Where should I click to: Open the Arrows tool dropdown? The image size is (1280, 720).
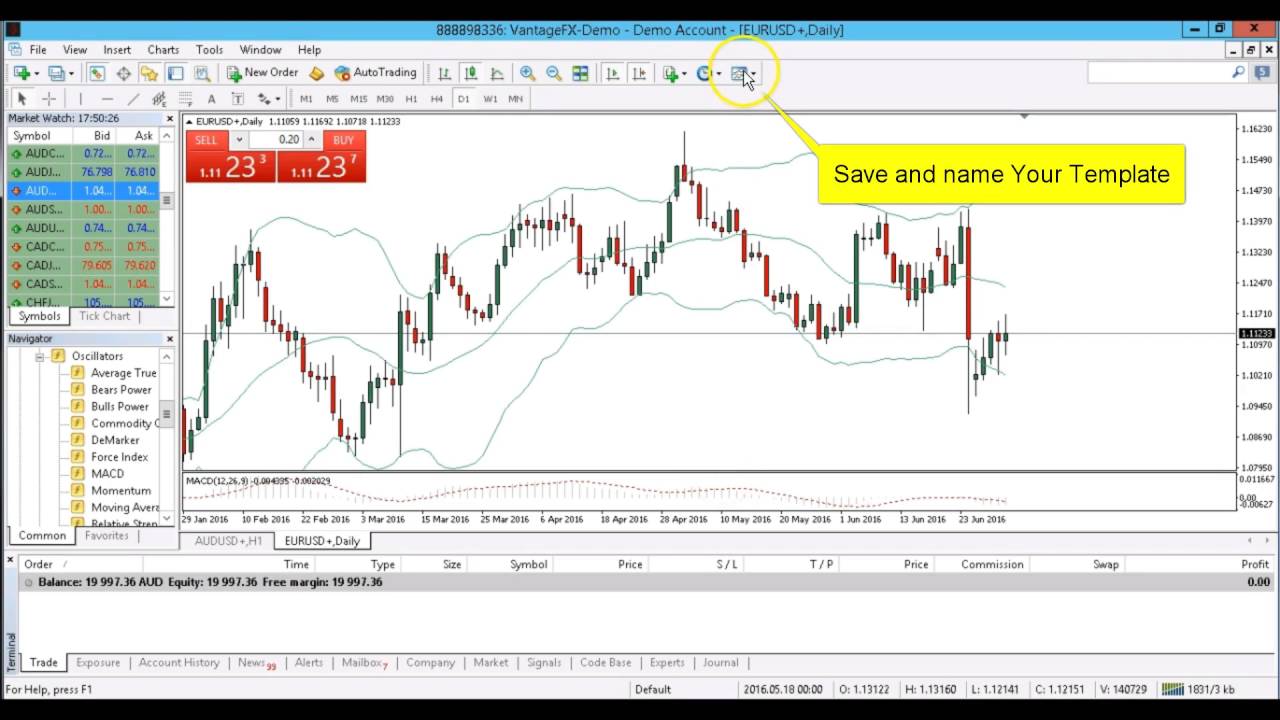[277, 99]
